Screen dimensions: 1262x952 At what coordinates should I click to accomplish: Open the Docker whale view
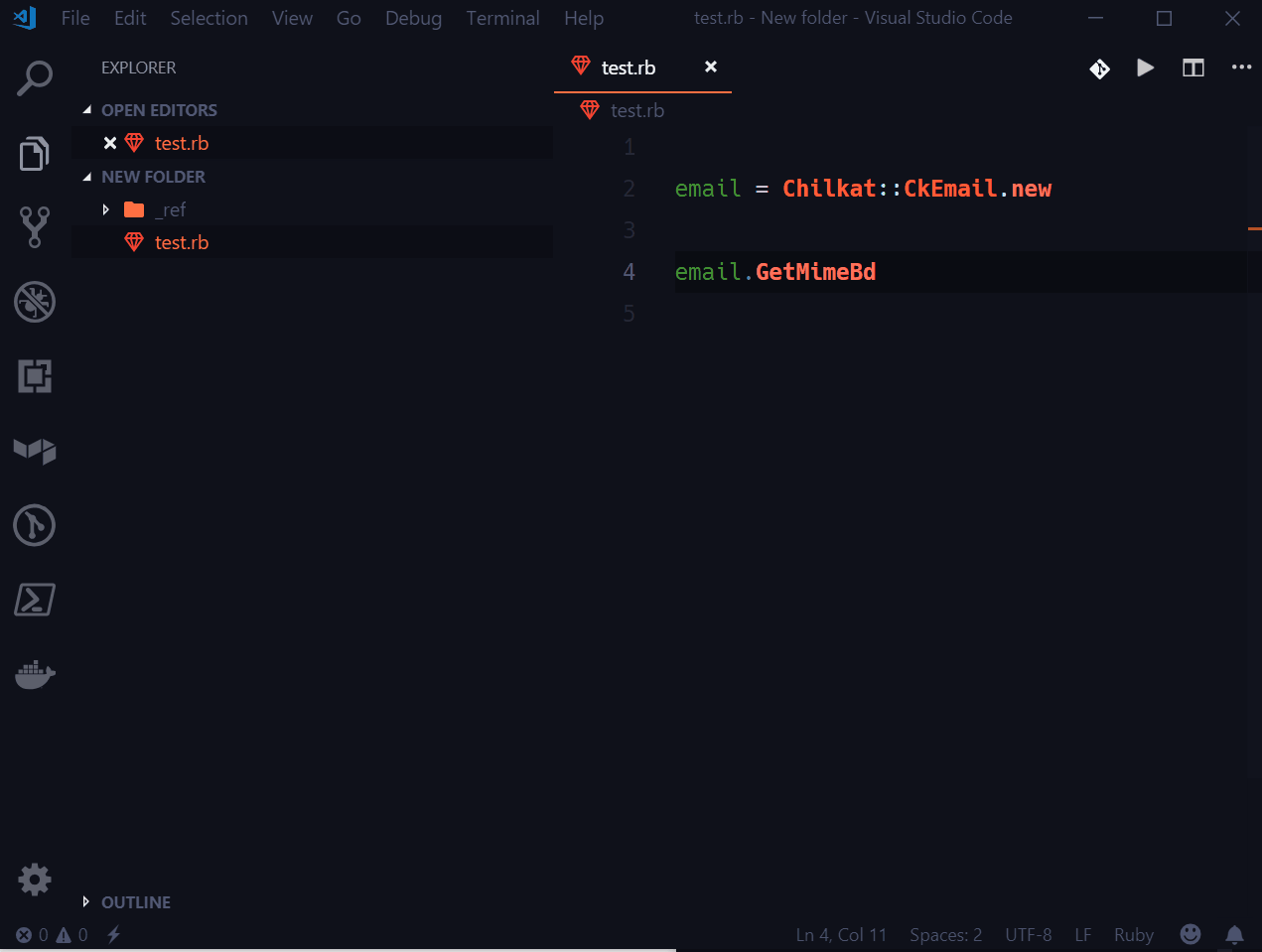(x=35, y=674)
